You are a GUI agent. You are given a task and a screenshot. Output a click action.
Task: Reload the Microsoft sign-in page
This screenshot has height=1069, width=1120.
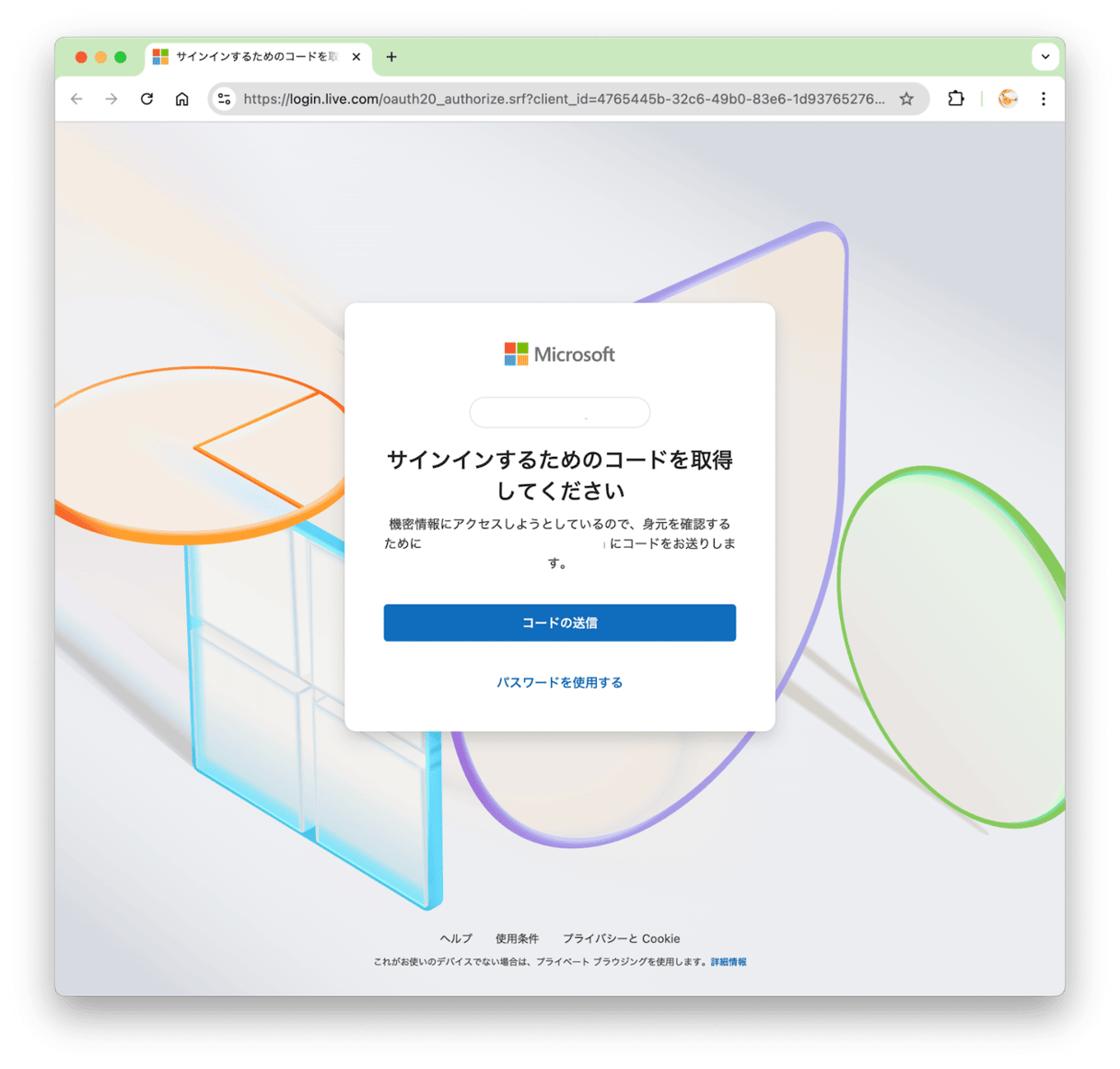146,99
